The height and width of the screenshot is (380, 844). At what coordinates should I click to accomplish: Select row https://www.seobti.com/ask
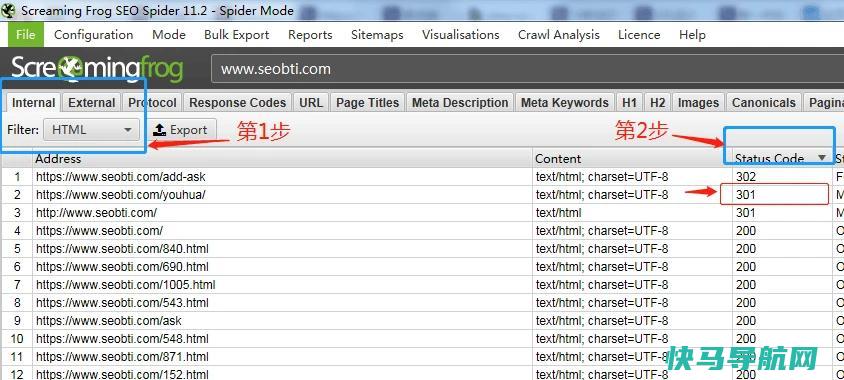point(422,321)
